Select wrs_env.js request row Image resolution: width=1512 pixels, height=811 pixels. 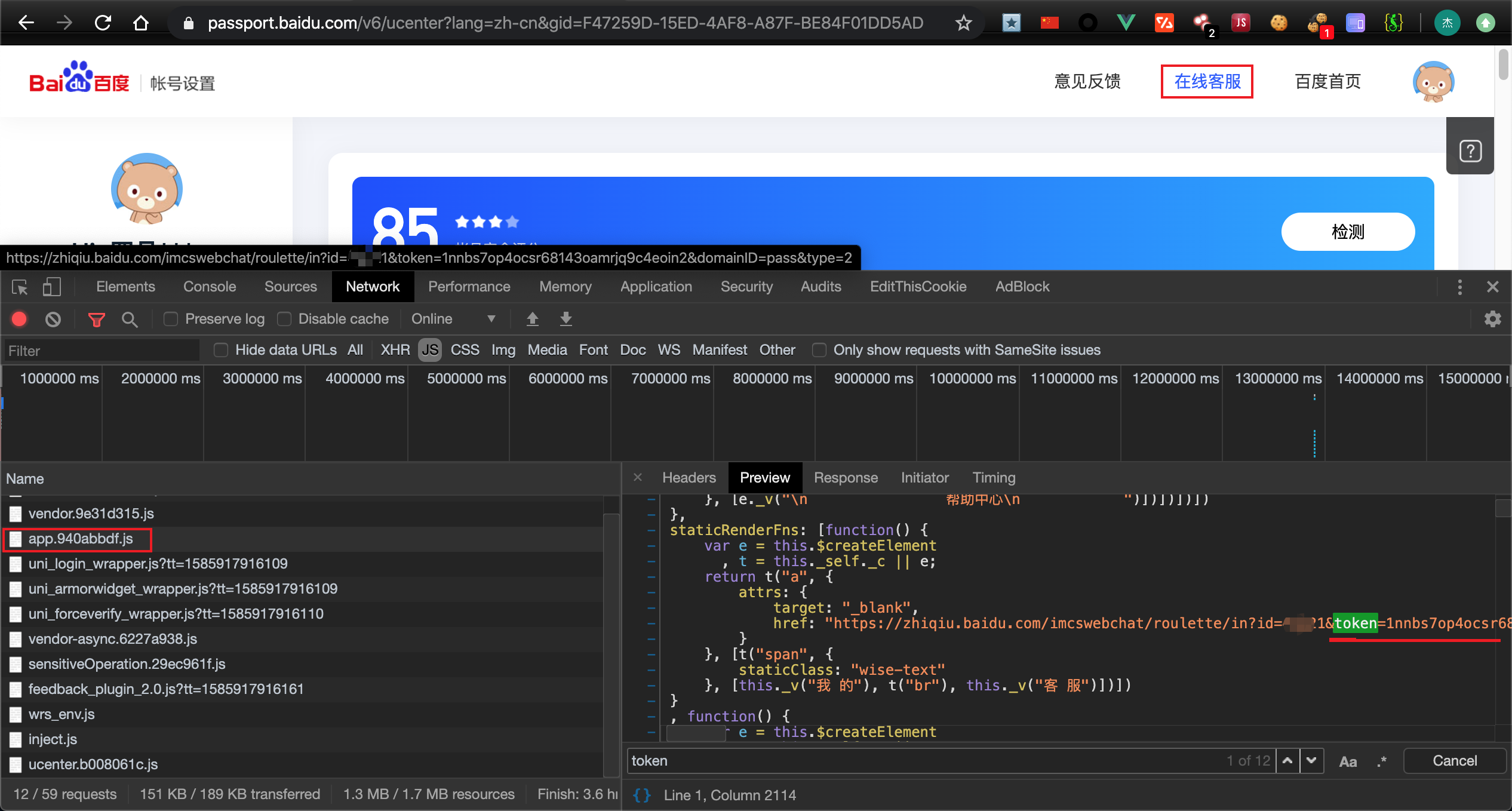[303, 714]
